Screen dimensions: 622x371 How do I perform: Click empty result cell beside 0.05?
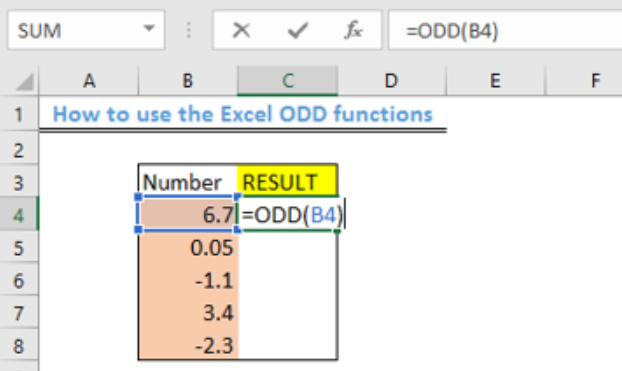pyautogui.click(x=288, y=247)
